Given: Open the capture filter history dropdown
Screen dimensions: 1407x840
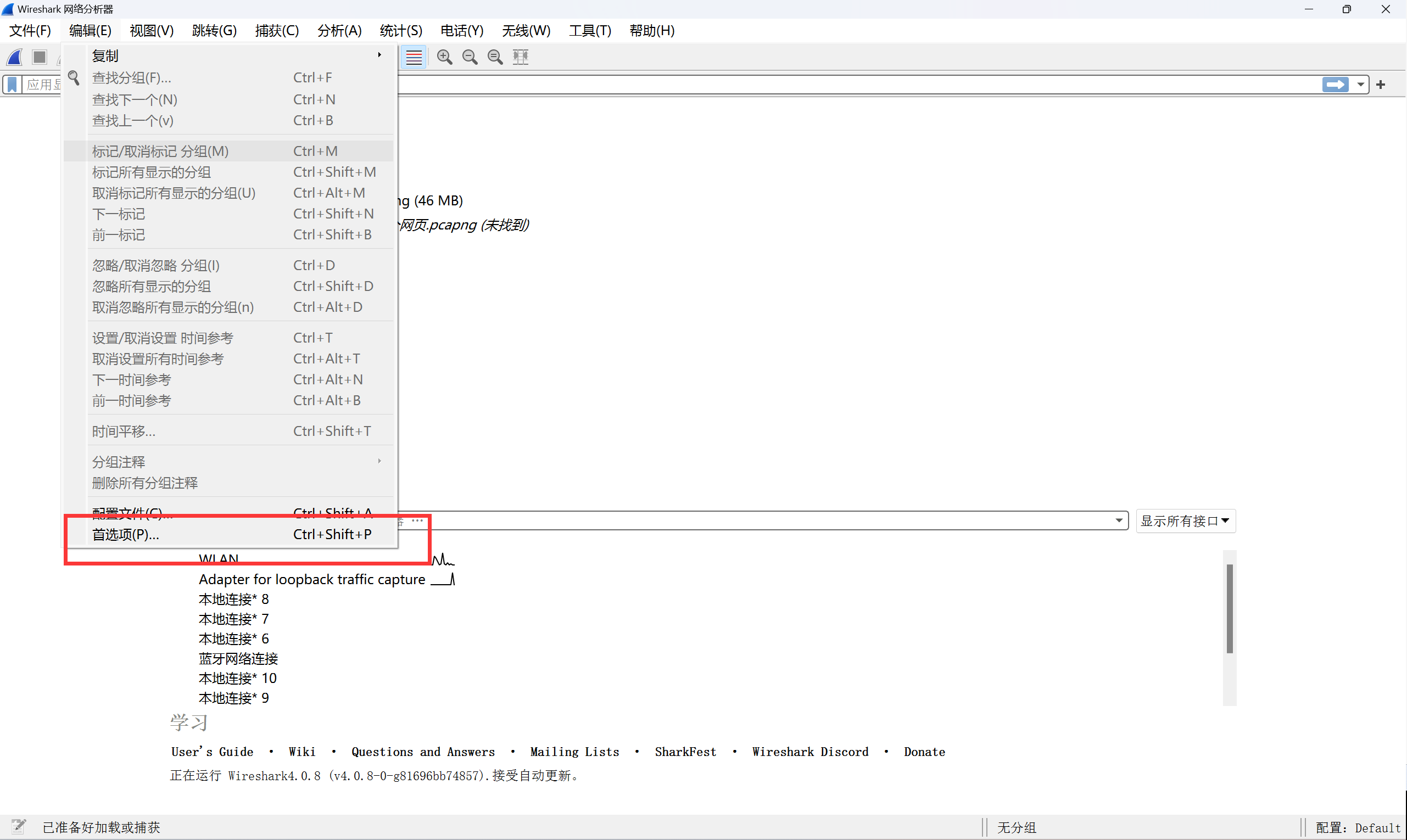Looking at the screenshot, I should (x=1118, y=520).
